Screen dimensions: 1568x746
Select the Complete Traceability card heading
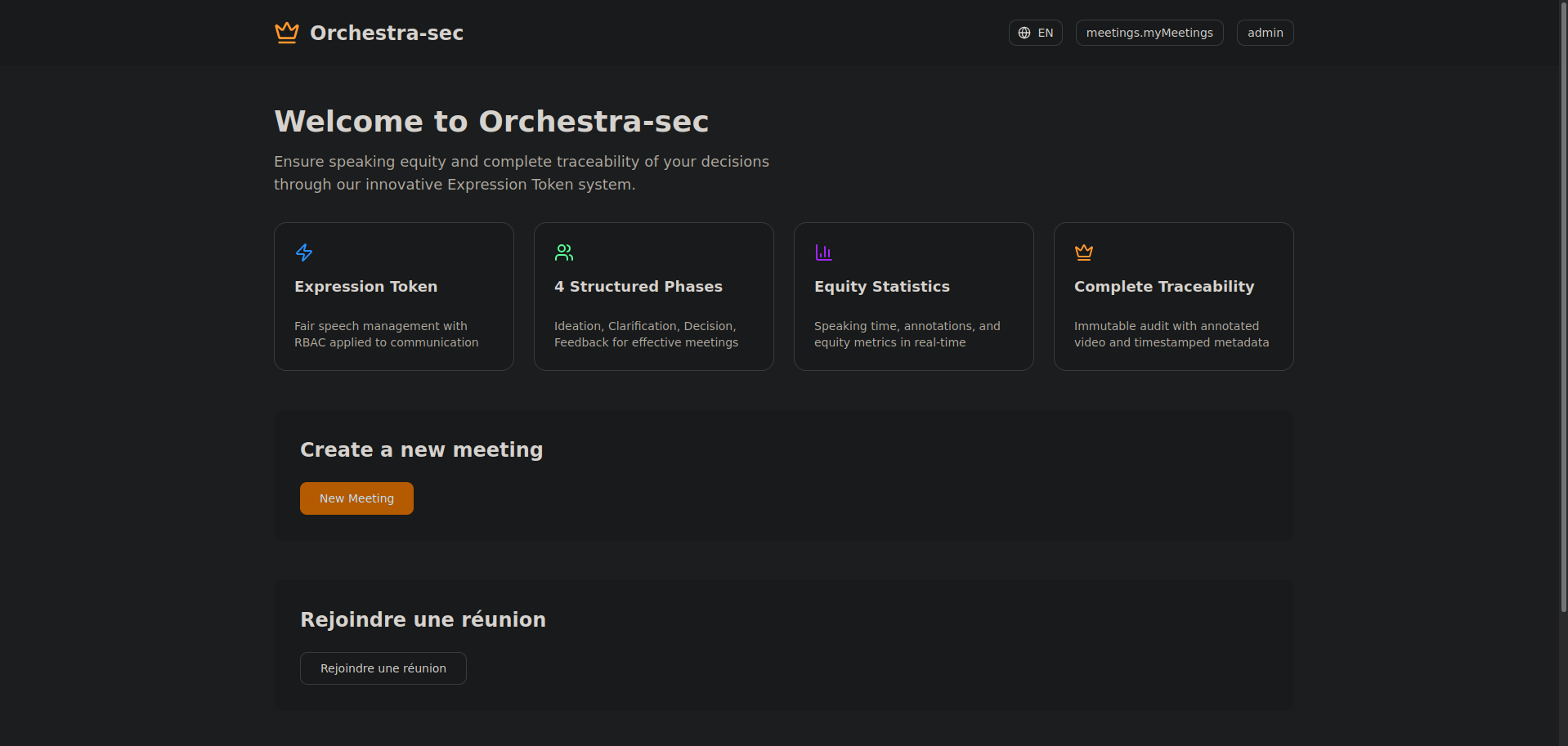(1163, 287)
